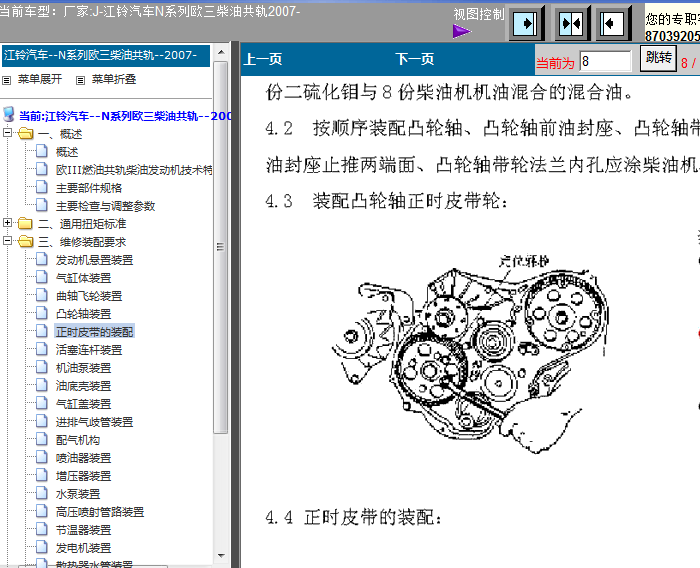
Task: Click the page icon beside 正时皮带的装配
Action: point(42,331)
